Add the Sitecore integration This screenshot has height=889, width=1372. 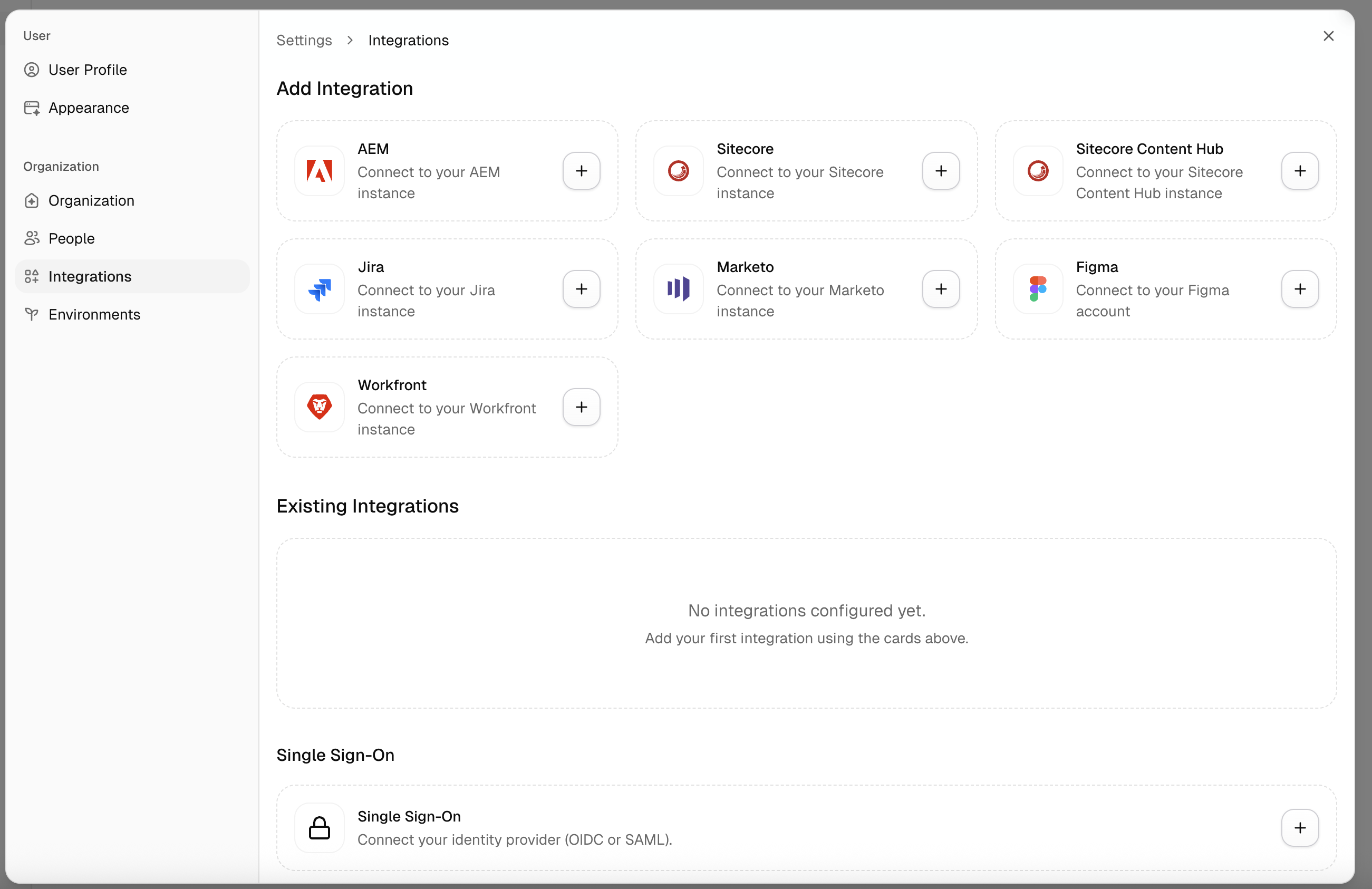940,171
